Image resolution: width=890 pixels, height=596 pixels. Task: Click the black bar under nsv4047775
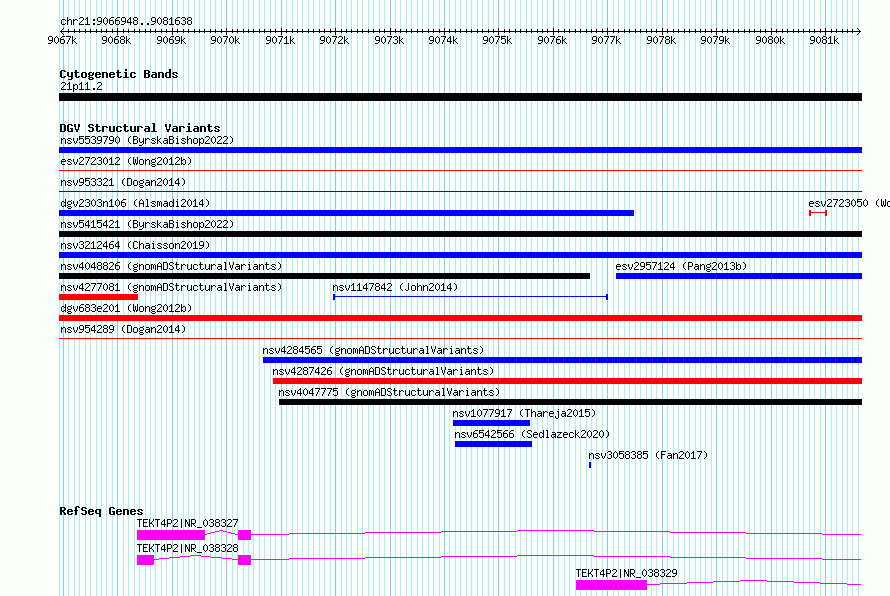tap(570, 402)
